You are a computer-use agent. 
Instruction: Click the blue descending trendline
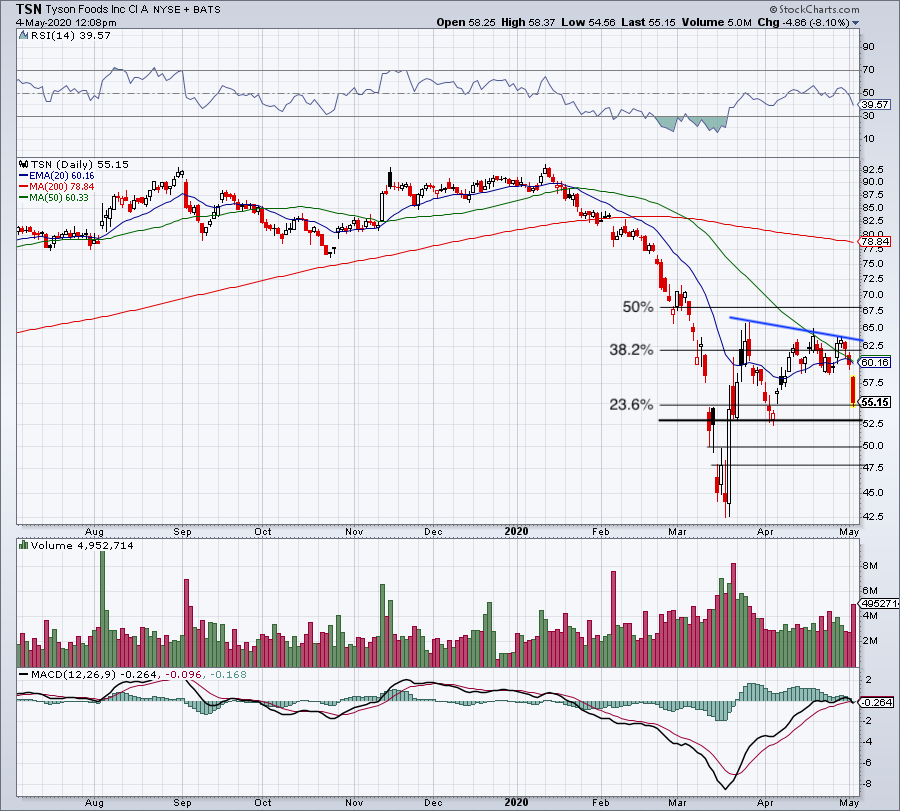[796, 329]
